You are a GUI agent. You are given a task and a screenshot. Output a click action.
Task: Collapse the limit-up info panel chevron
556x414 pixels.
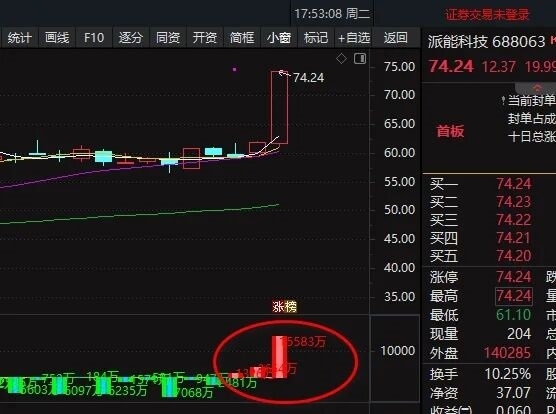(x=537, y=88)
